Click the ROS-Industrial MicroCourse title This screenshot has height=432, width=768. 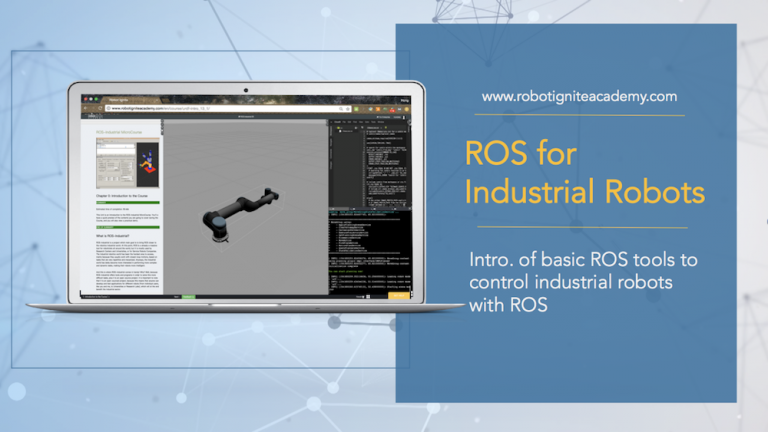click(x=119, y=132)
